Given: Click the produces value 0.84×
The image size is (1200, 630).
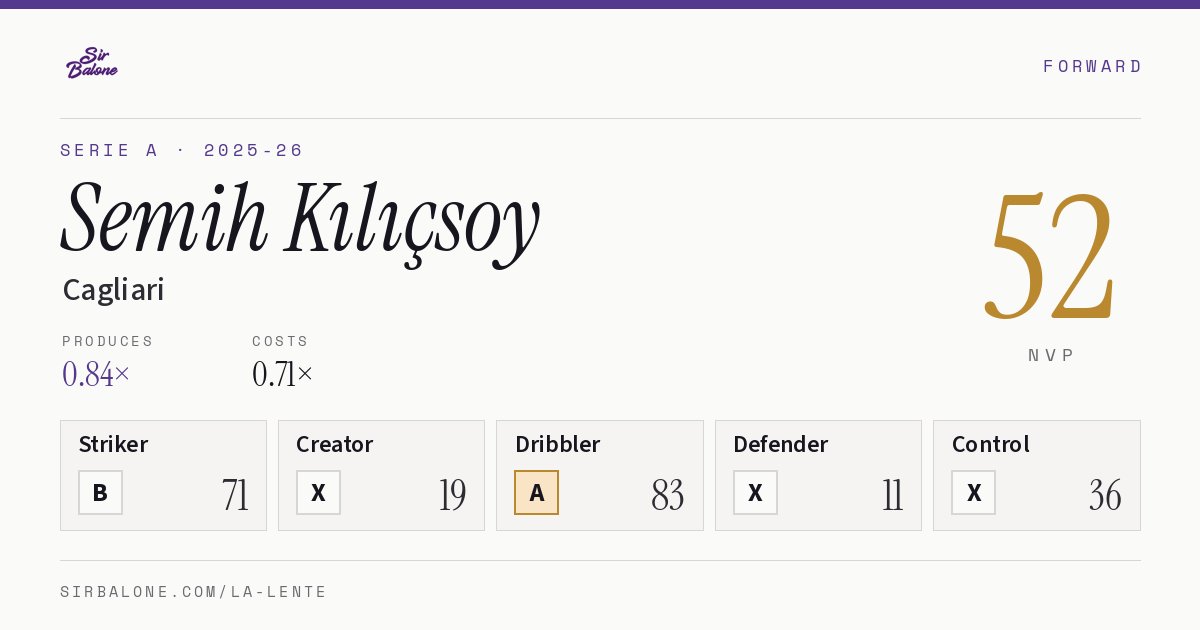Looking at the screenshot, I should coord(96,374).
